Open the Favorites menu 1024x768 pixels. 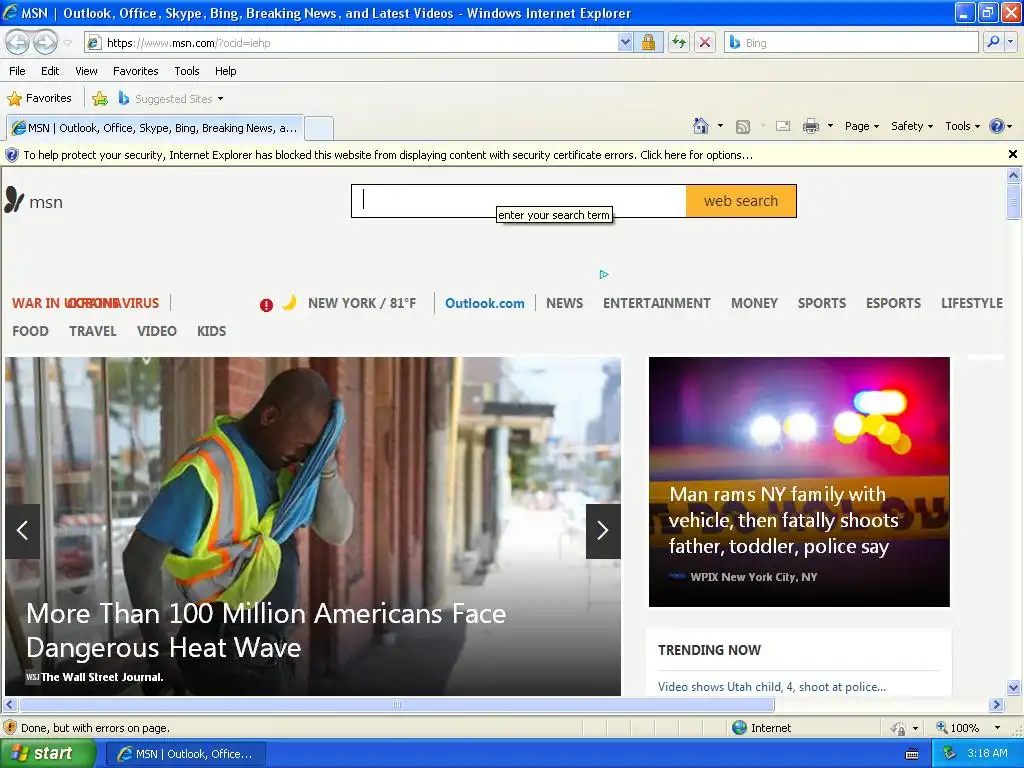tap(135, 71)
